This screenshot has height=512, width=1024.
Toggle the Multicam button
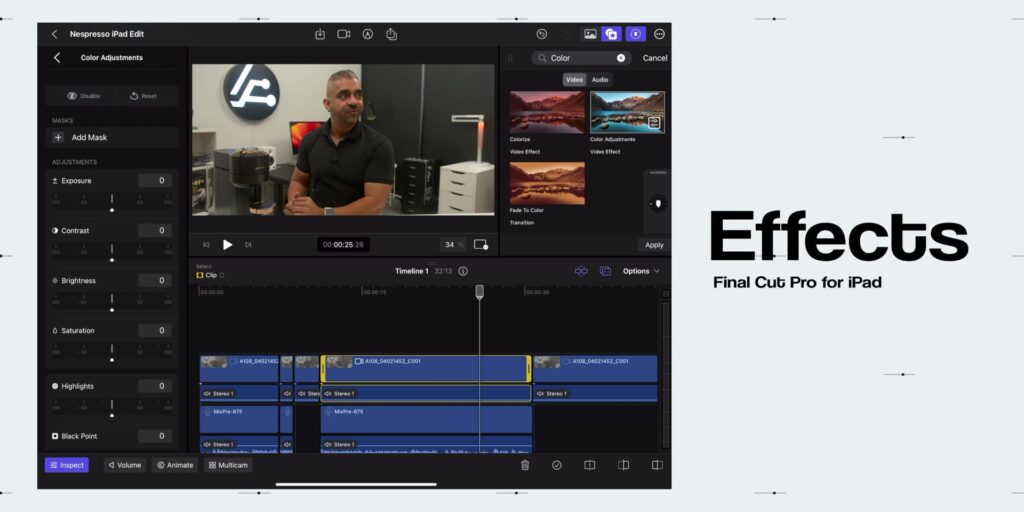228,465
